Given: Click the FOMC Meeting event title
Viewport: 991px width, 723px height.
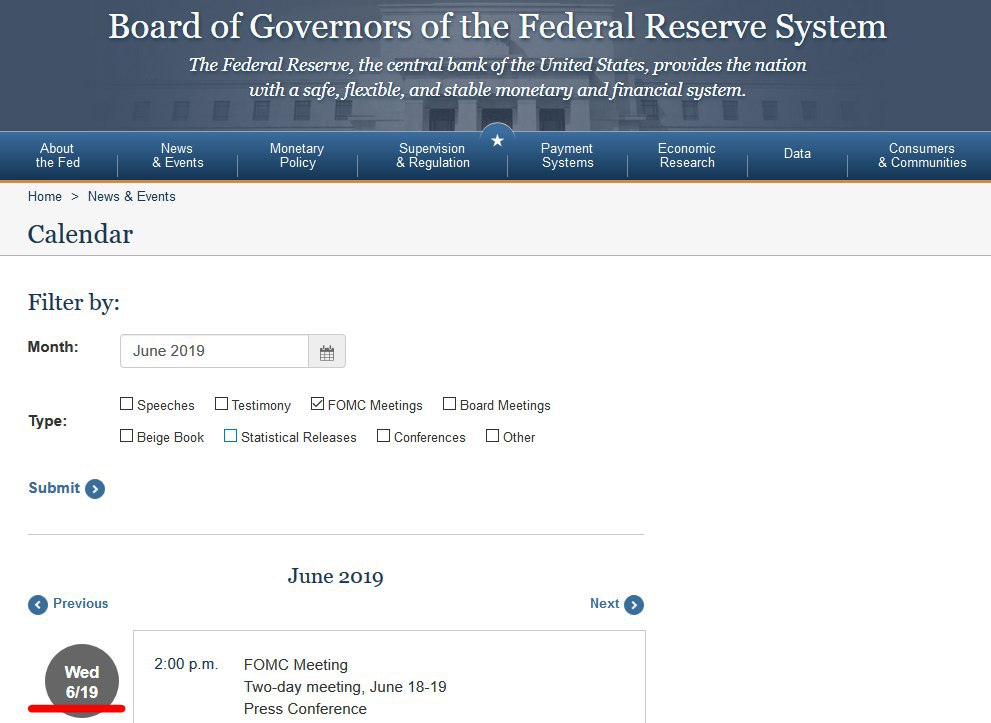Looking at the screenshot, I should 296,665.
